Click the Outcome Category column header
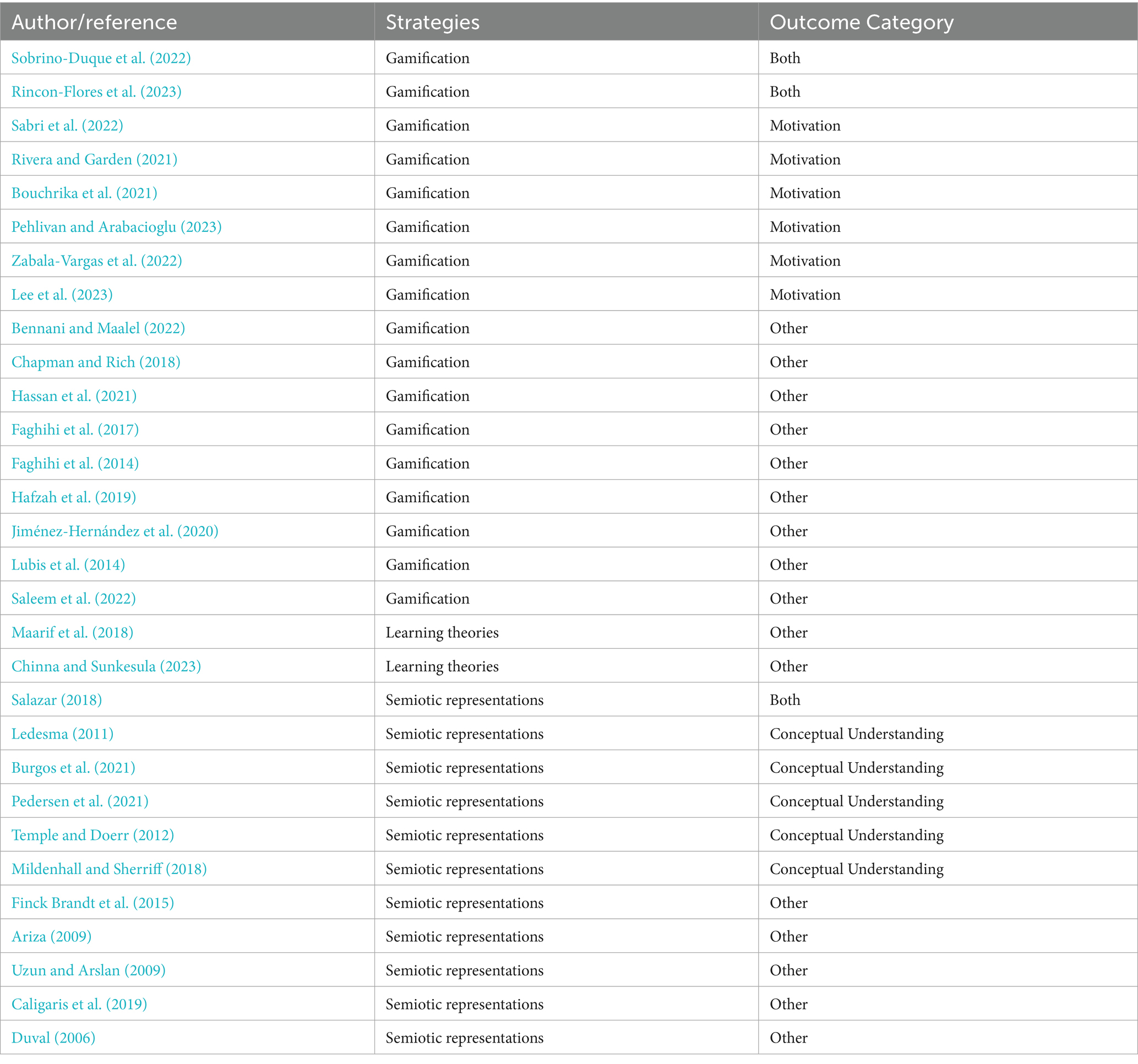This screenshot has width=1138, height=1064. tap(861, 22)
